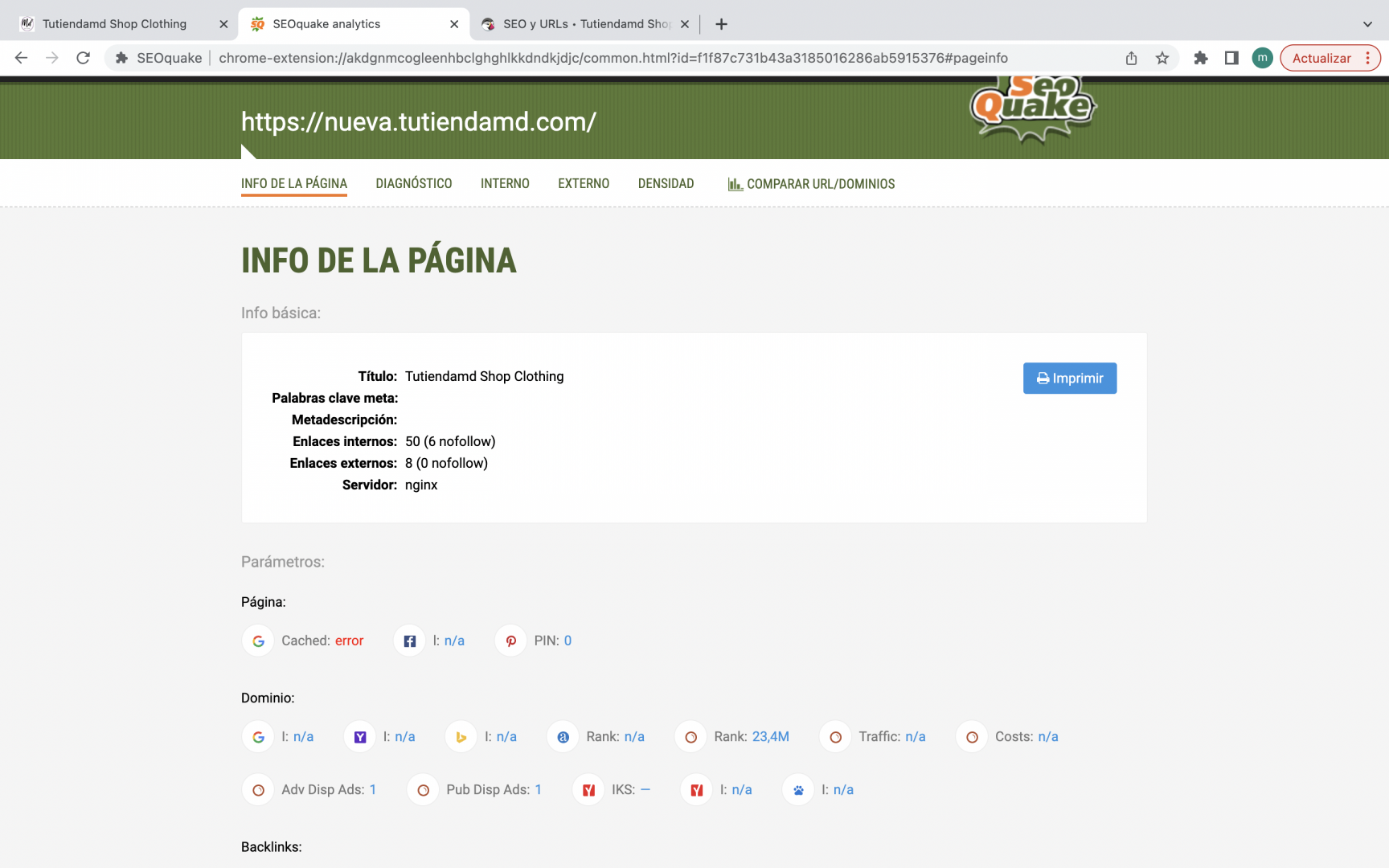Click Bing index icon in Dominio row
Screen dimensions: 1389x868
461,737
